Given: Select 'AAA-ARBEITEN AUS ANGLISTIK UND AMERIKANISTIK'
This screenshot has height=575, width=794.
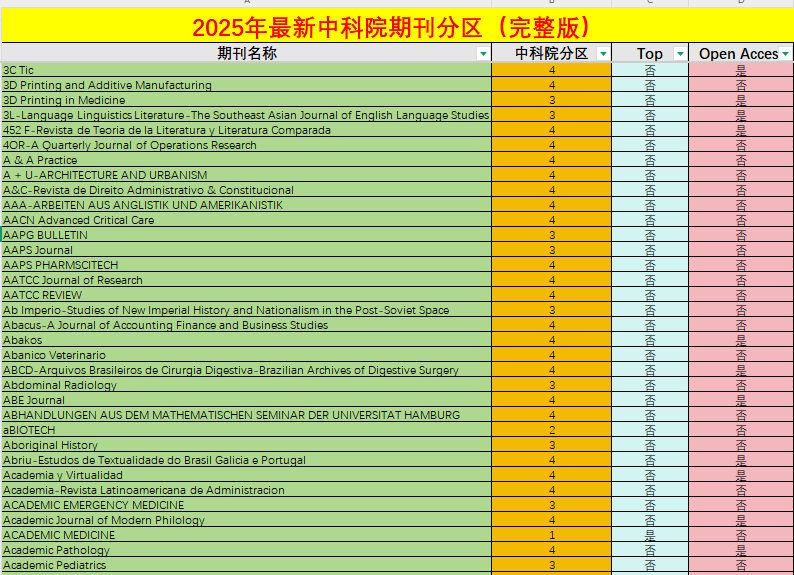Looking at the screenshot, I should [x=247, y=205].
